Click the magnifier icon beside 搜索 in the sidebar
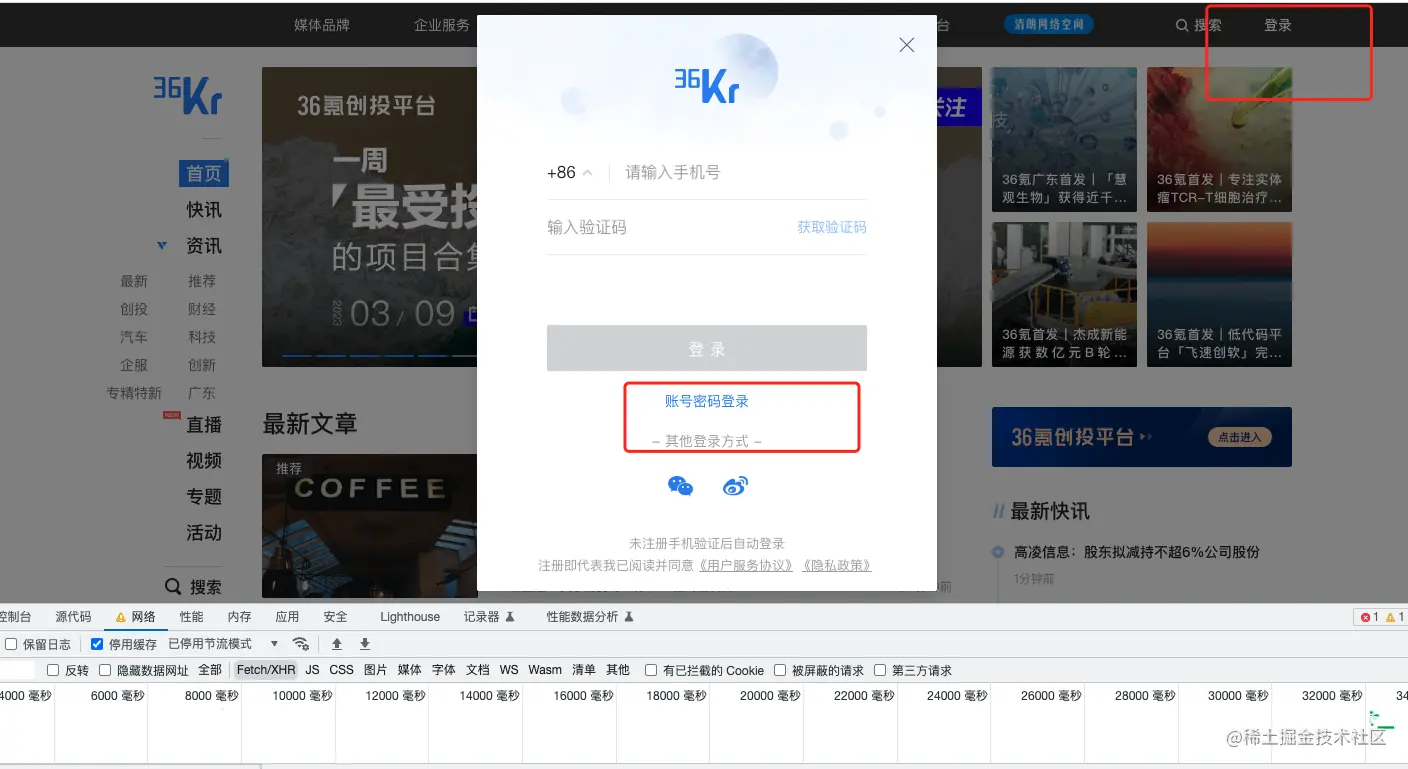This screenshot has height=769, width=1408. (173, 587)
